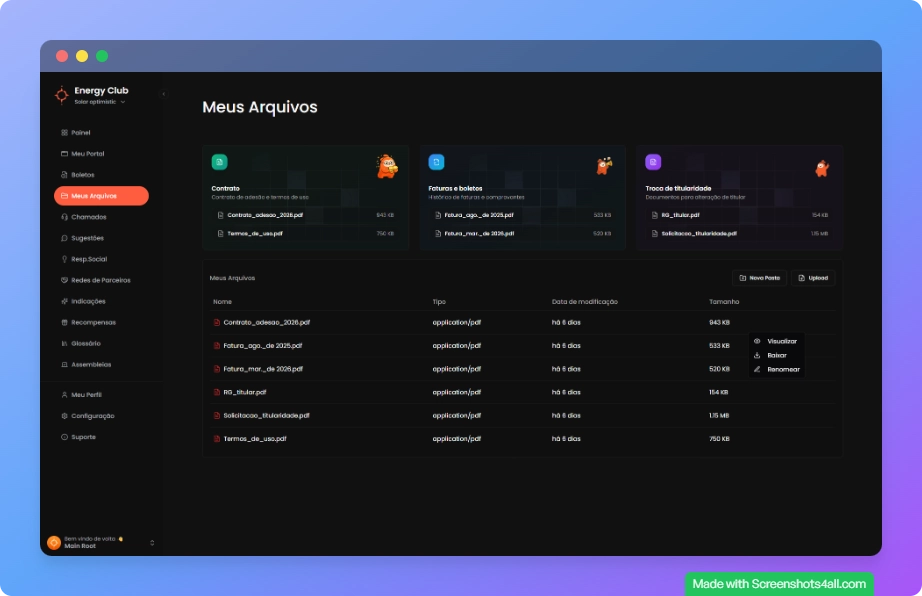Sort the table by Nome column header
922x596 pixels.
(222, 301)
